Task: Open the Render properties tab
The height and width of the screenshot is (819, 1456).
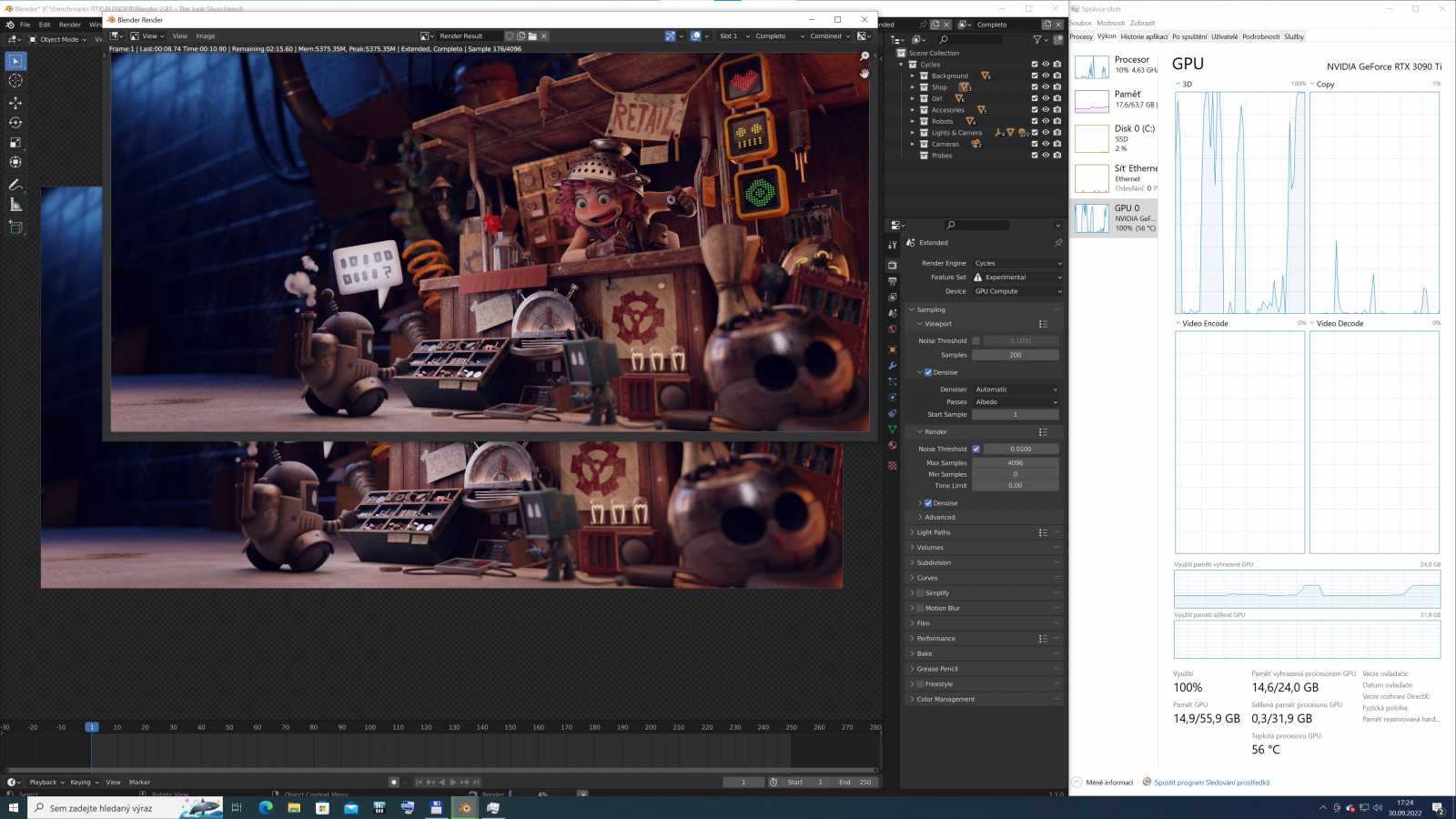Action: tap(893, 265)
